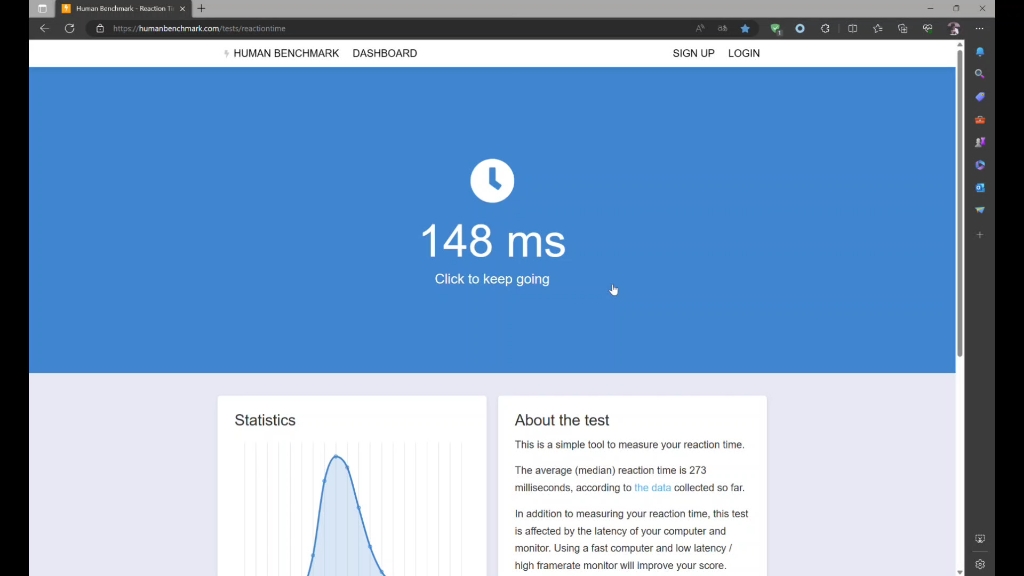The image size is (1024, 576).
Task: Open the DASHBOARD menu item
Action: click(385, 54)
